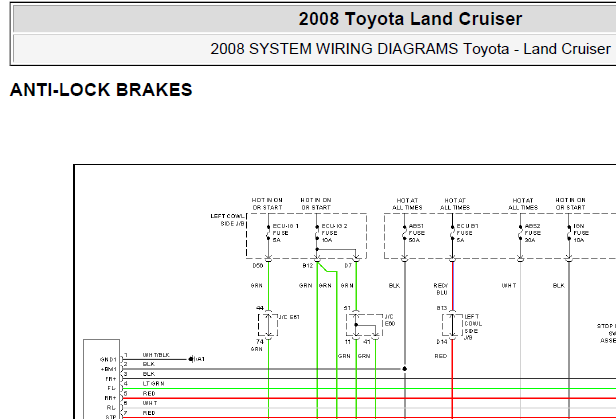
Task: Click 'GRN' wire label below D58
Action: pos(257,285)
